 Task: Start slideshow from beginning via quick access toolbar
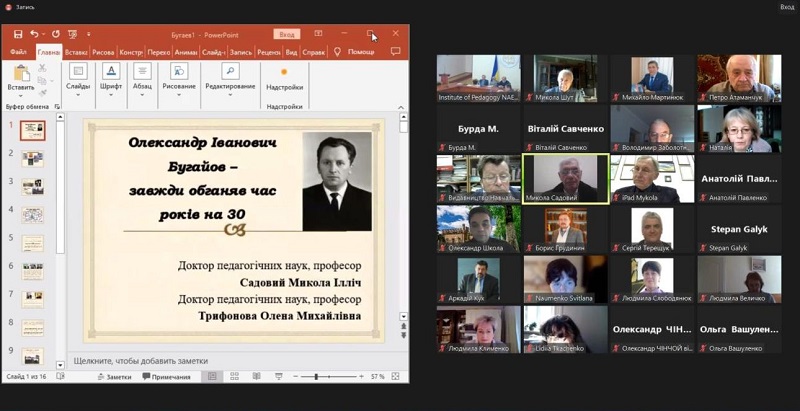point(72,34)
